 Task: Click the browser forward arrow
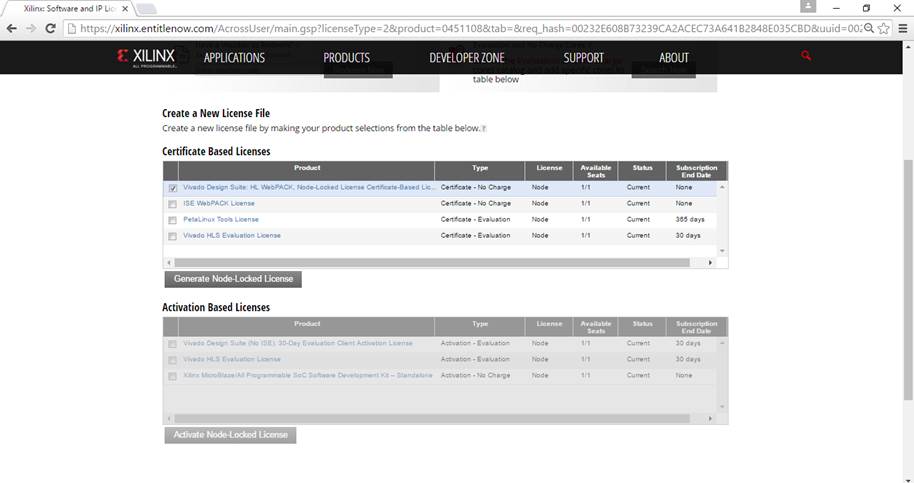click(x=31, y=28)
